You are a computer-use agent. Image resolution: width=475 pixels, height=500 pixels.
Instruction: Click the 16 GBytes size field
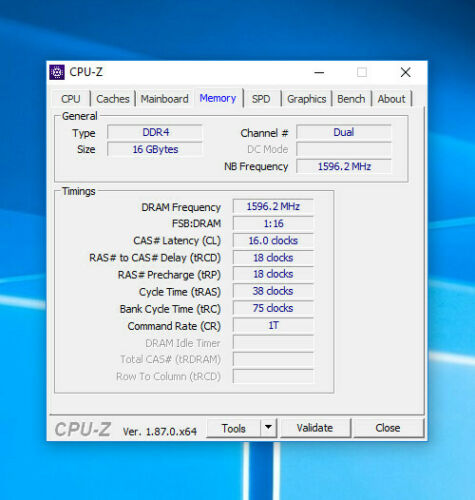155,149
